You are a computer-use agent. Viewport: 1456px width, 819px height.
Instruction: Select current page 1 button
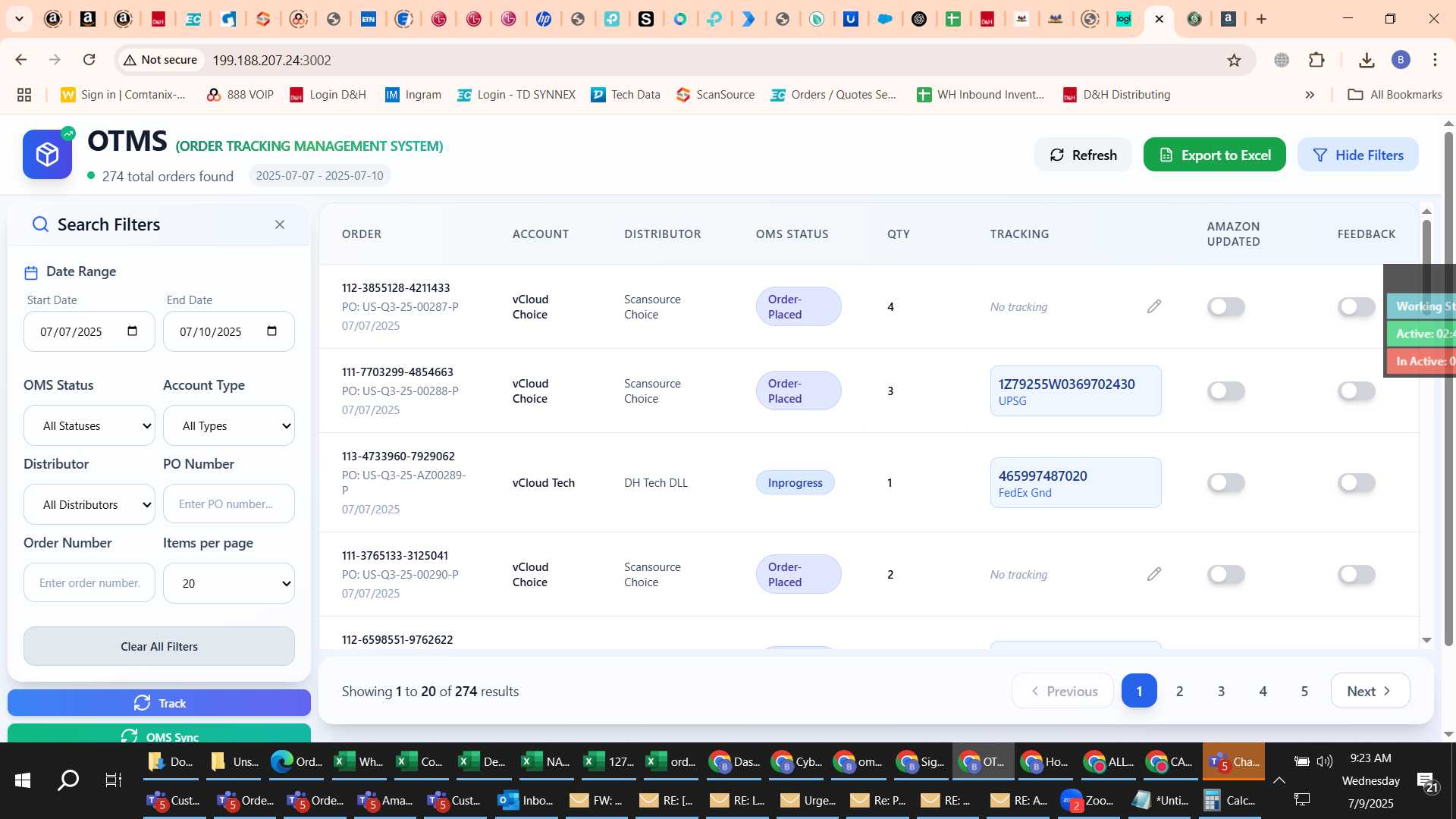(1139, 691)
